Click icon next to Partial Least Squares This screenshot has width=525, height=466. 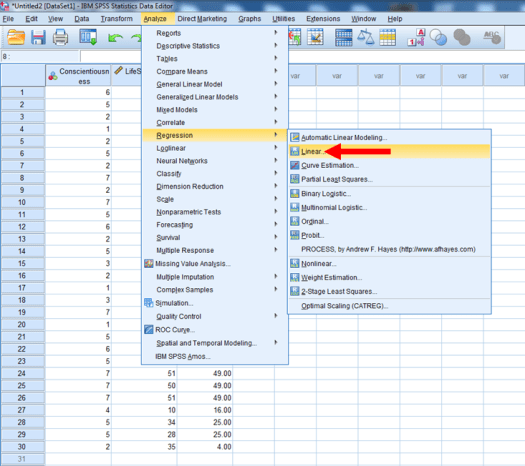coord(295,179)
